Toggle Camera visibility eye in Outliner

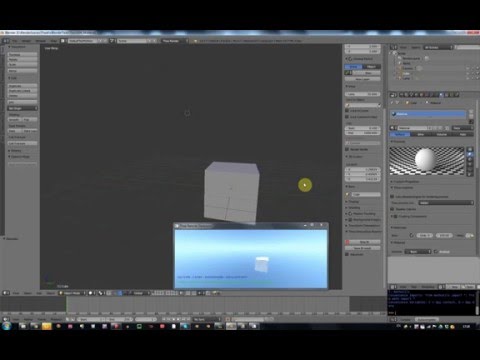[468, 68]
